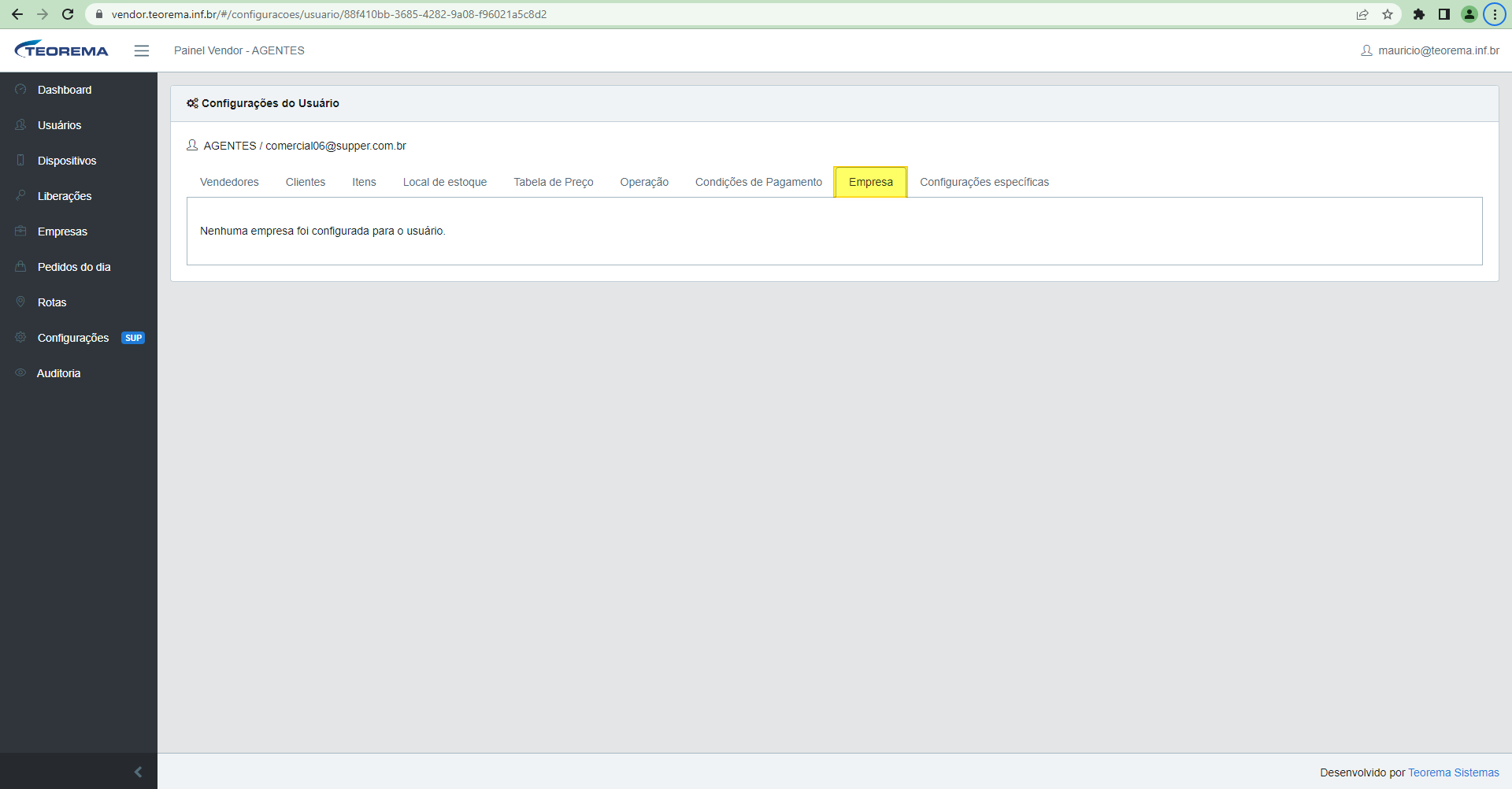Click the Nenhuma empresa foi configurada message
The image size is (1512, 789).
pyautogui.click(x=323, y=231)
